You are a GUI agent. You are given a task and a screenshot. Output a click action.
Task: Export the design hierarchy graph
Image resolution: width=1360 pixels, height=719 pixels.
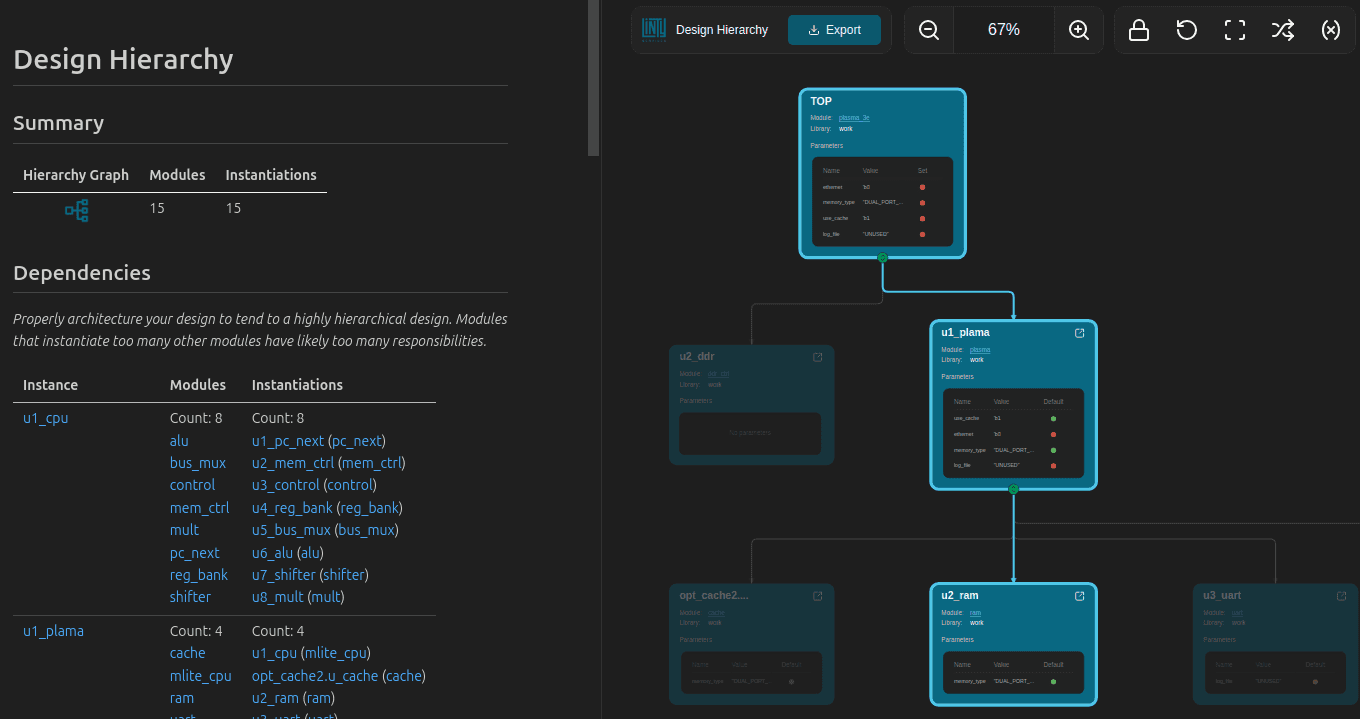[x=834, y=30]
